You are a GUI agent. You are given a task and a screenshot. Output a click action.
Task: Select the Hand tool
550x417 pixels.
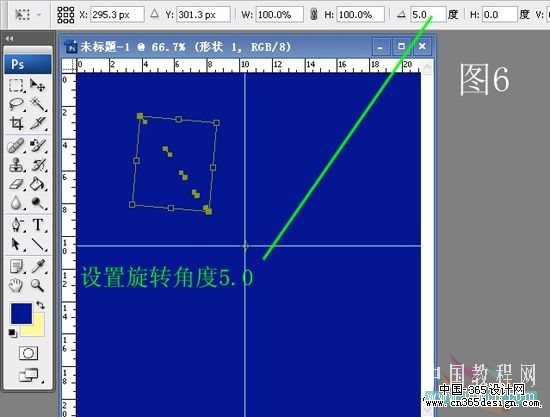[16, 285]
